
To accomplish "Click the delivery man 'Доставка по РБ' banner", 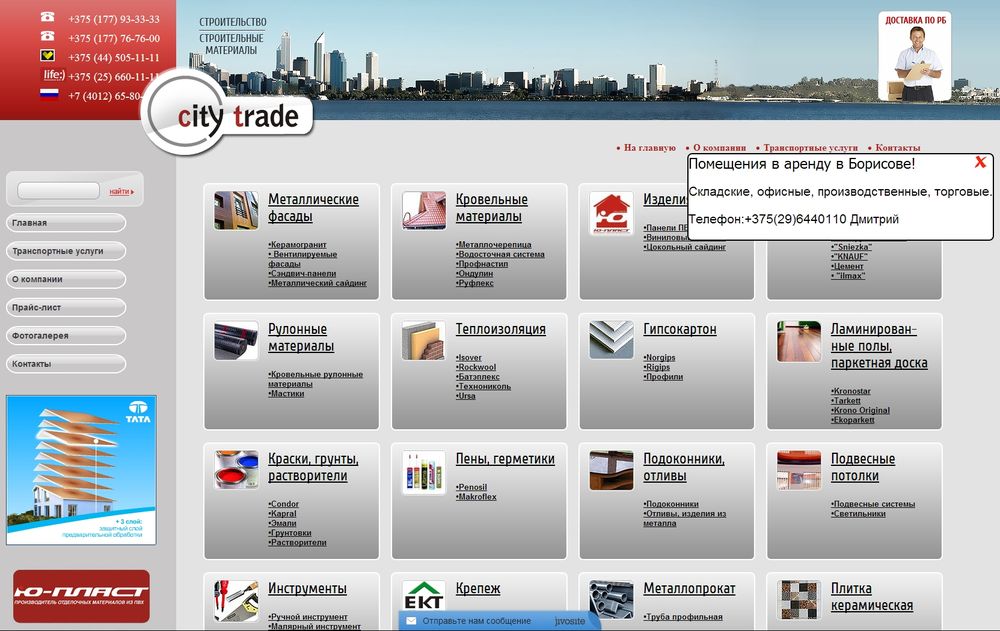I will tap(915, 56).
